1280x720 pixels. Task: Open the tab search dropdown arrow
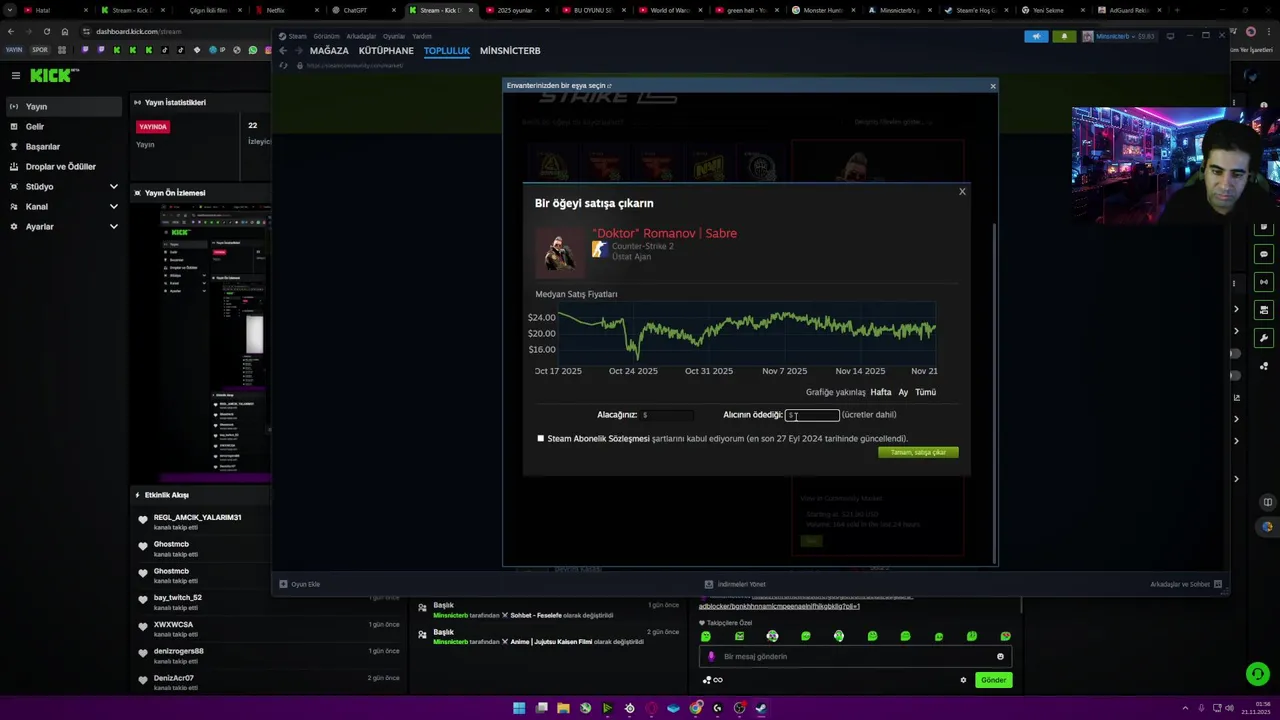(10, 10)
